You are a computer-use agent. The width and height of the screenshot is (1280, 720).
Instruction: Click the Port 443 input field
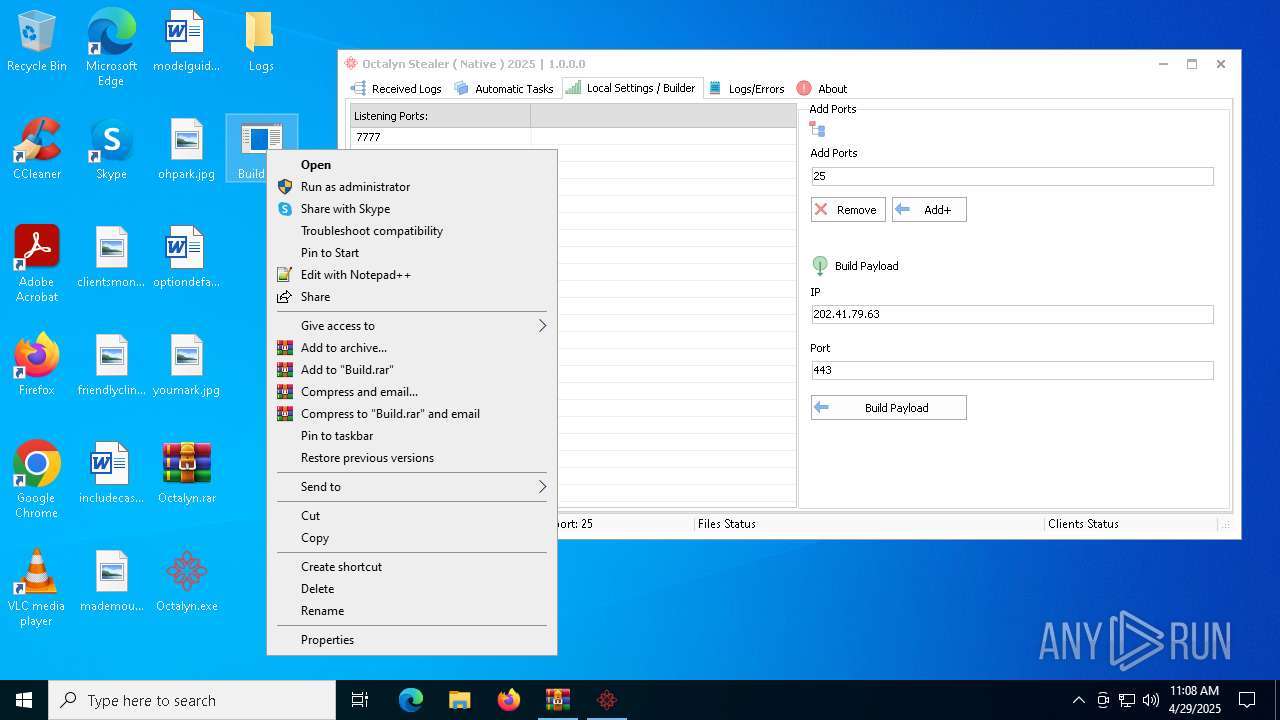tap(1012, 370)
